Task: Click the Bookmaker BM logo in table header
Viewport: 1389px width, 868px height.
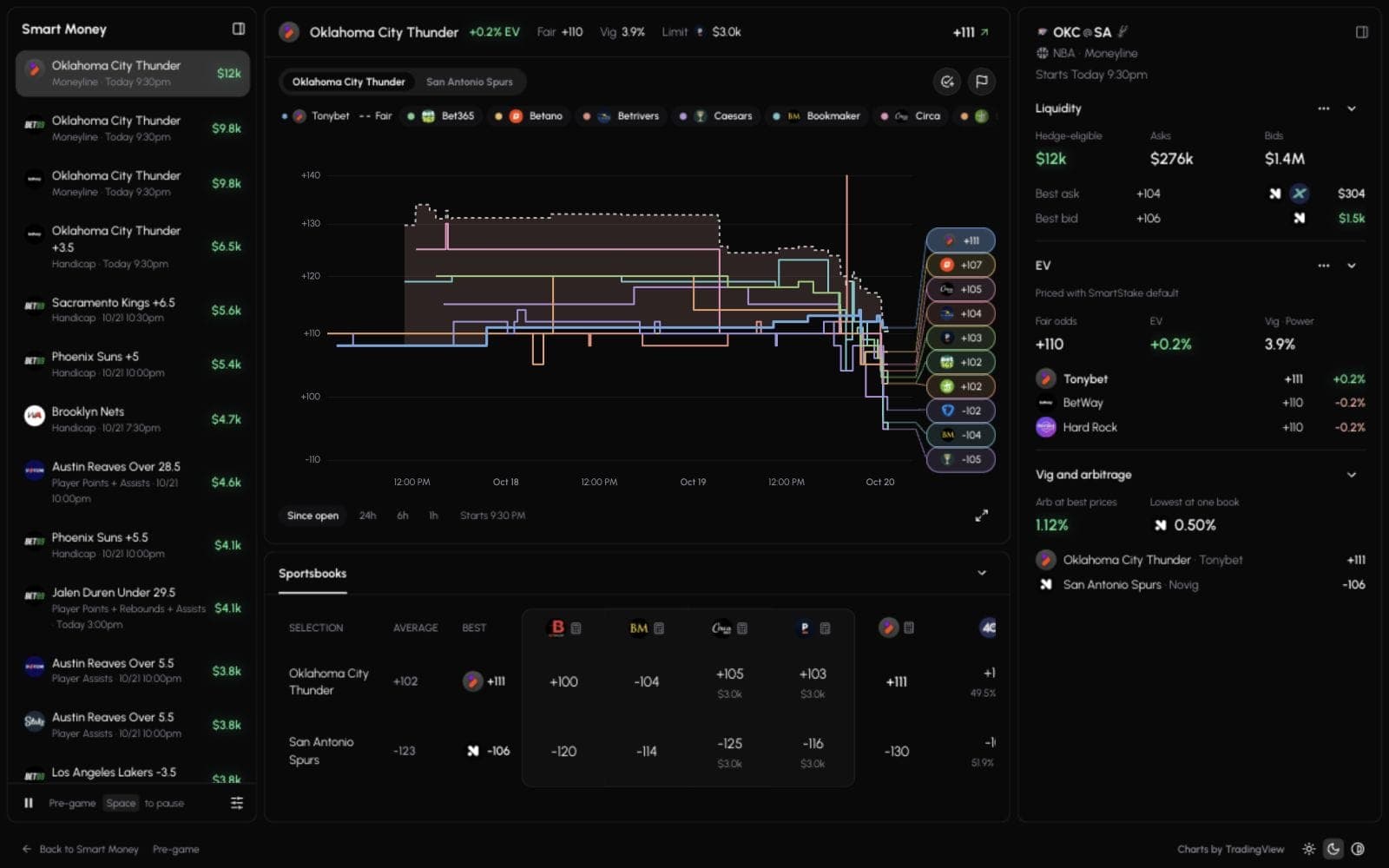Action: pyautogui.click(x=639, y=628)
